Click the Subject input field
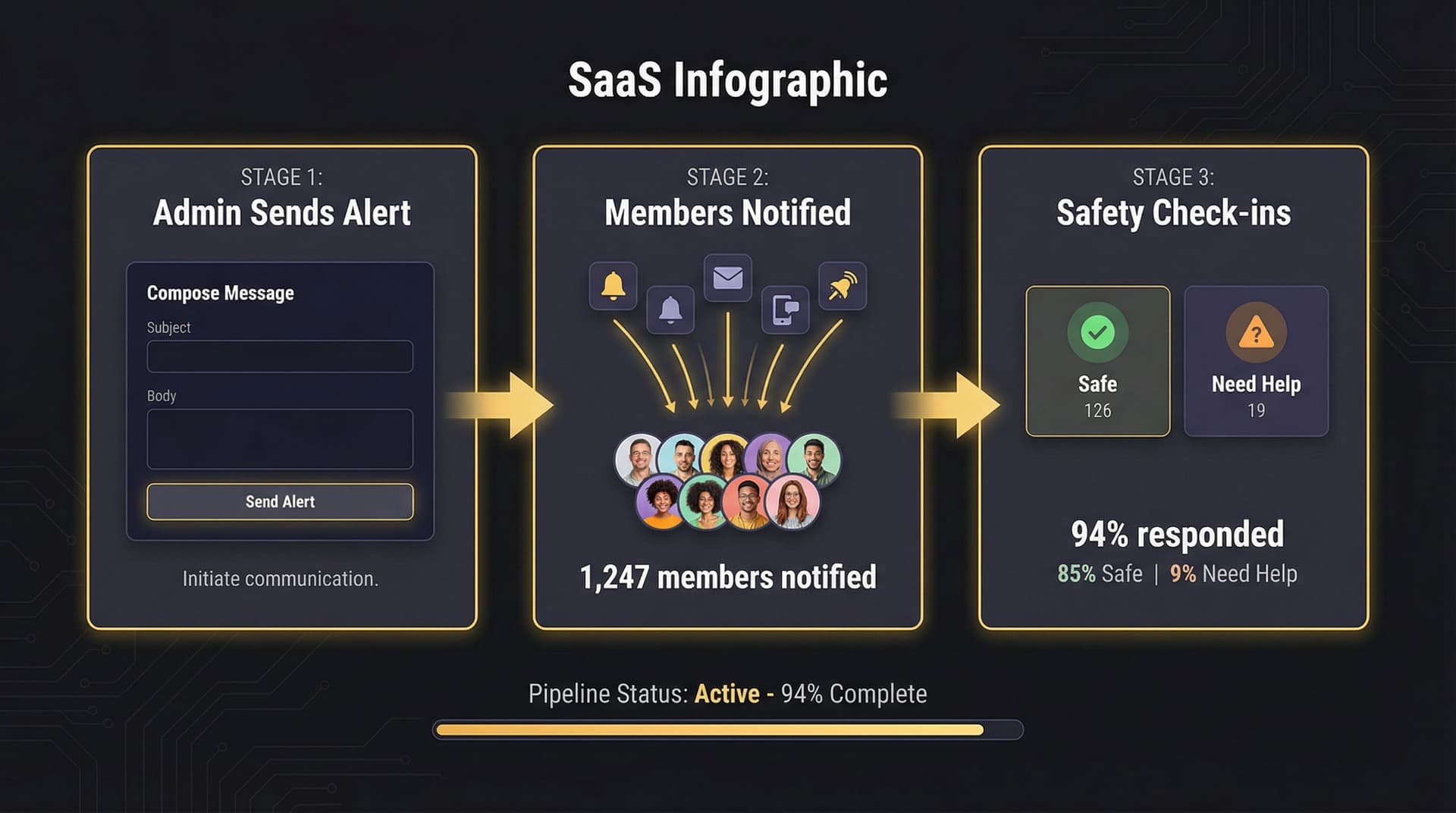The width and height of the screenshot is (1456, 813). tap(280, 356)
